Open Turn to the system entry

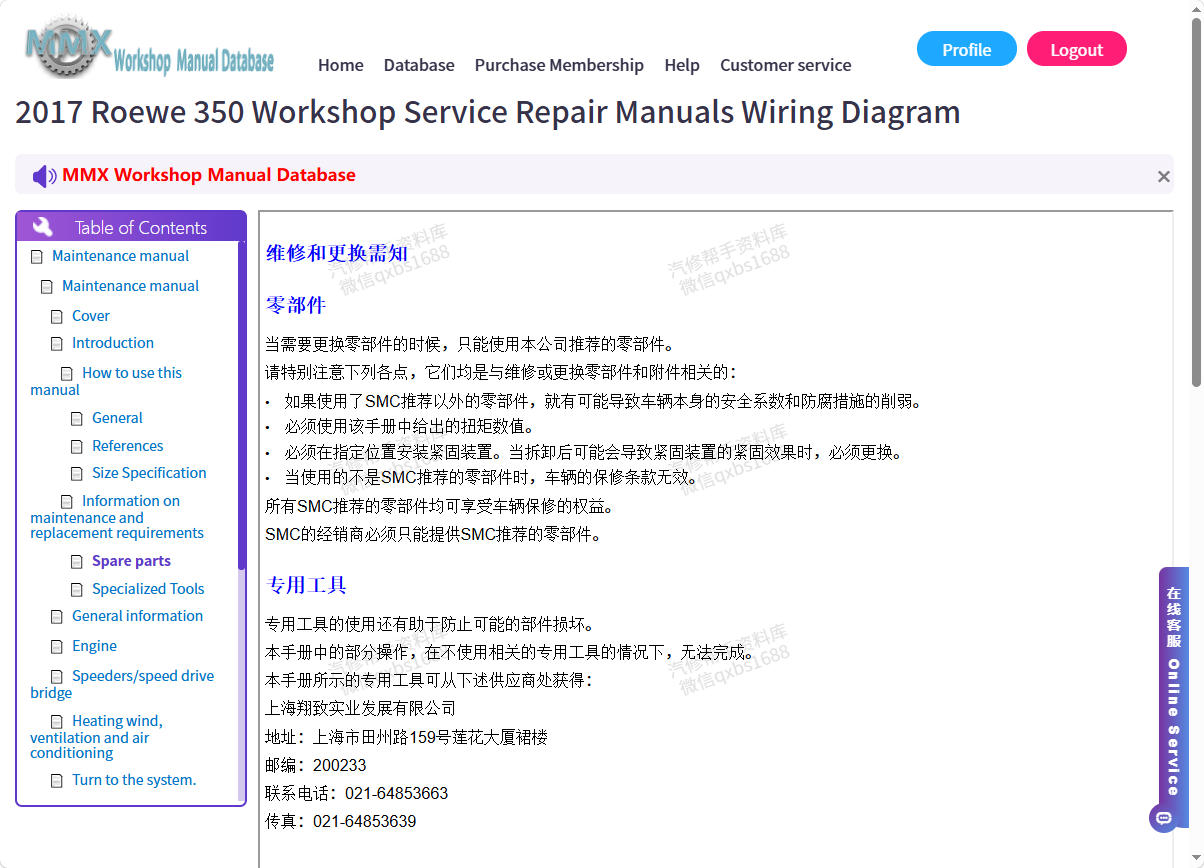click(x=134, y=780)
